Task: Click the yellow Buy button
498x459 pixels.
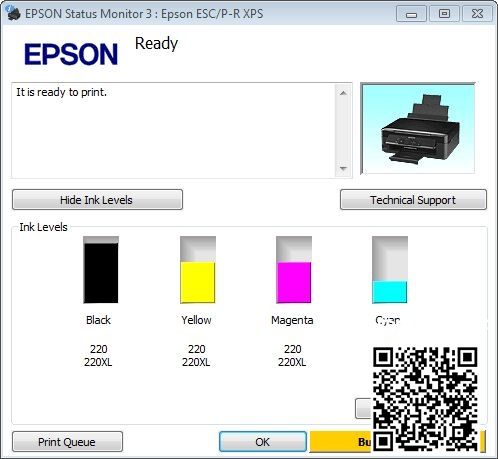Action: (x=340, y=442)
